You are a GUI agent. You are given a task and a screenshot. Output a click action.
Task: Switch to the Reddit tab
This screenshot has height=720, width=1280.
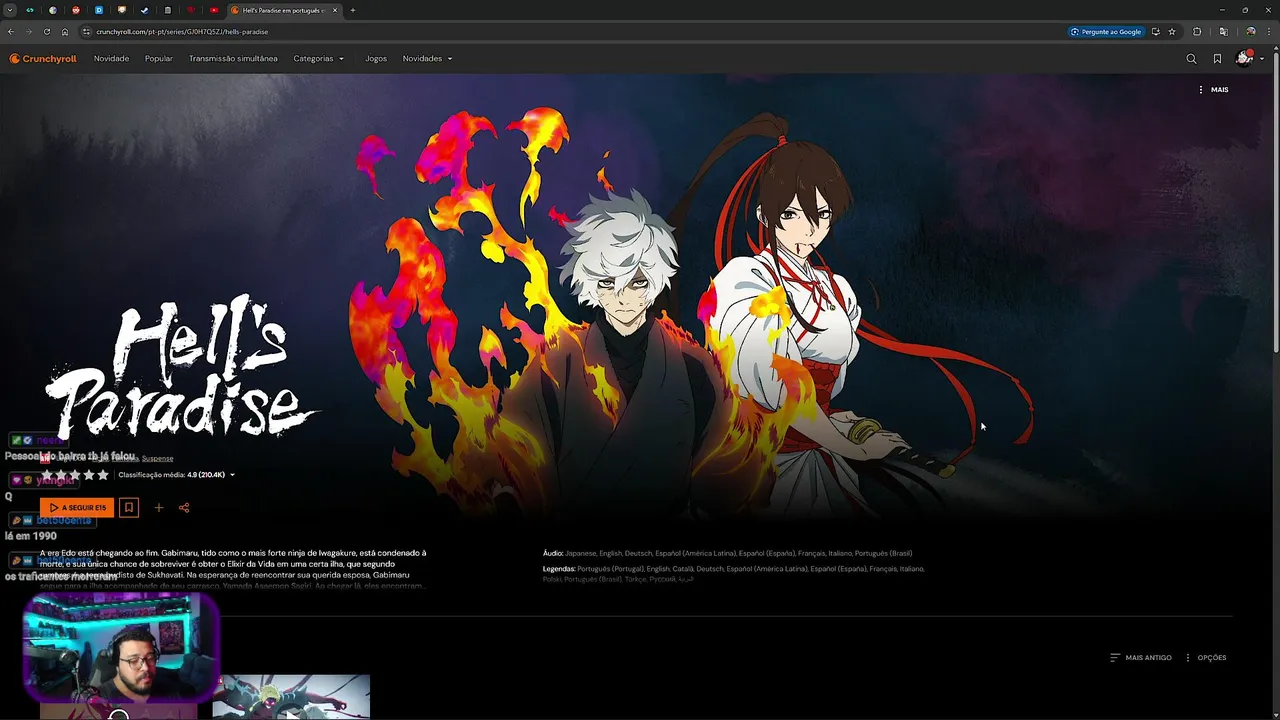pyautogui.click(x=76, y=10)
